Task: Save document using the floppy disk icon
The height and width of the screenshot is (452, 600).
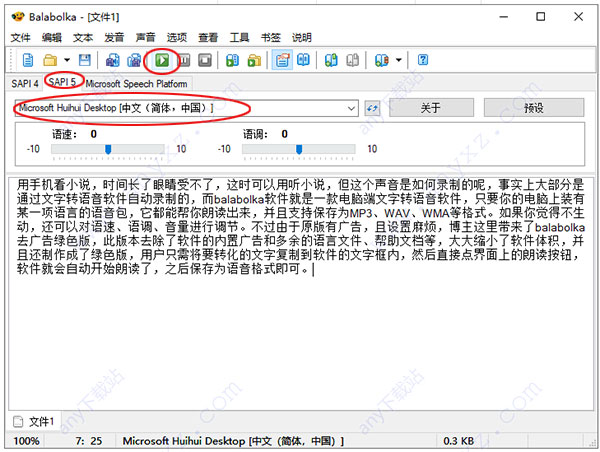Action: point(85,60)
